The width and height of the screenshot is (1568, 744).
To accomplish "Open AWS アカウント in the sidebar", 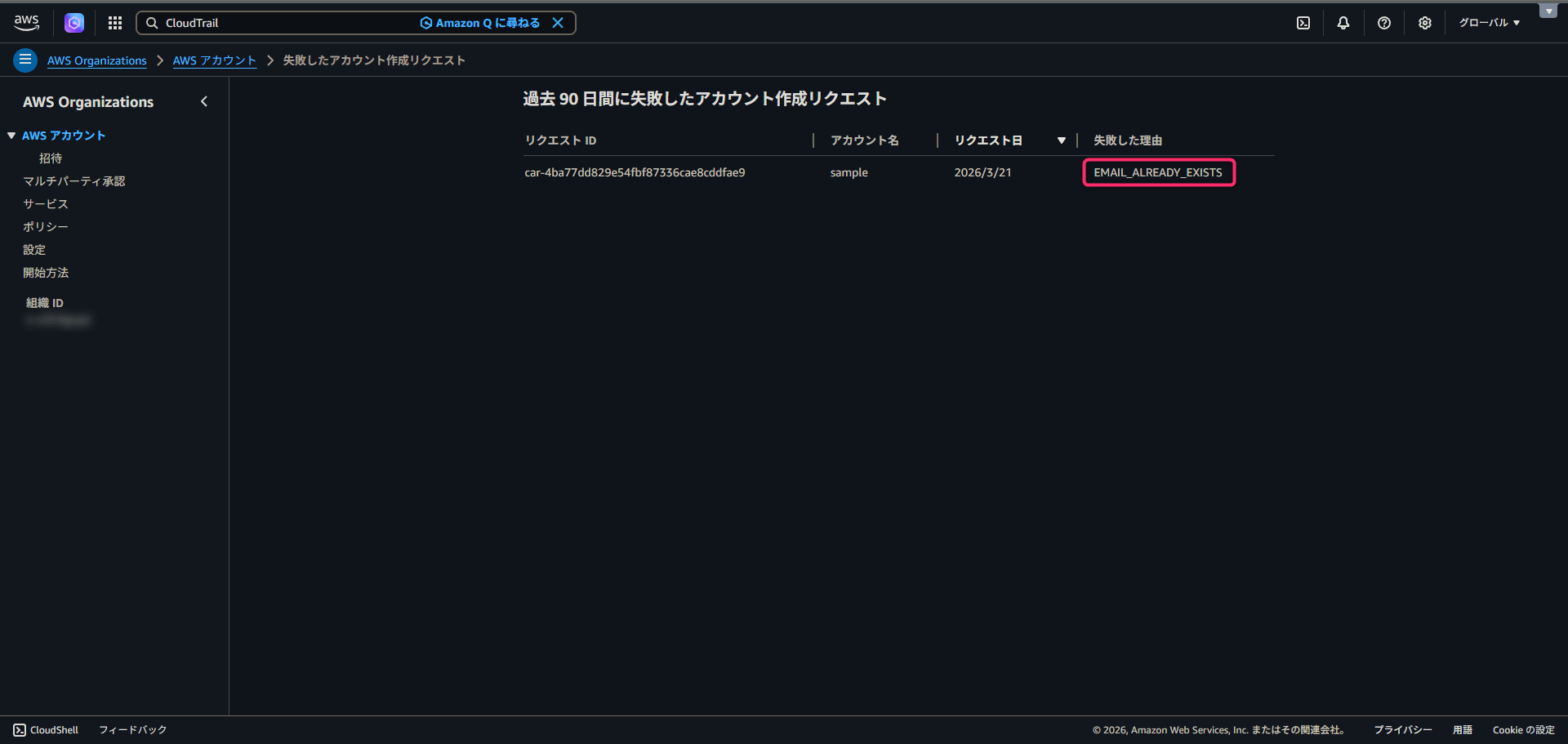I will coord(64,136).
